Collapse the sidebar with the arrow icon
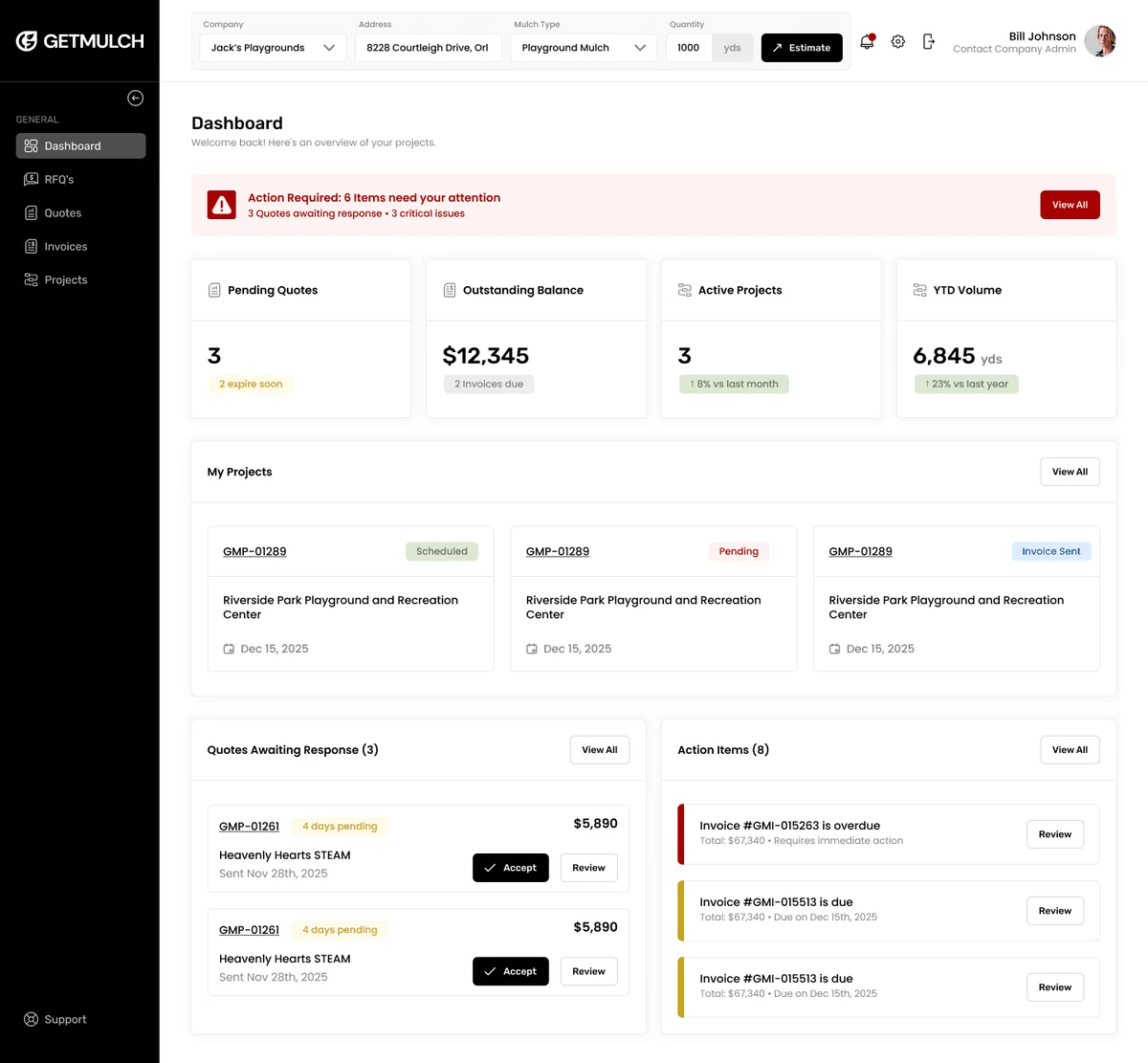This screenshot has height=1063, width=1148. tap(136, 98)
